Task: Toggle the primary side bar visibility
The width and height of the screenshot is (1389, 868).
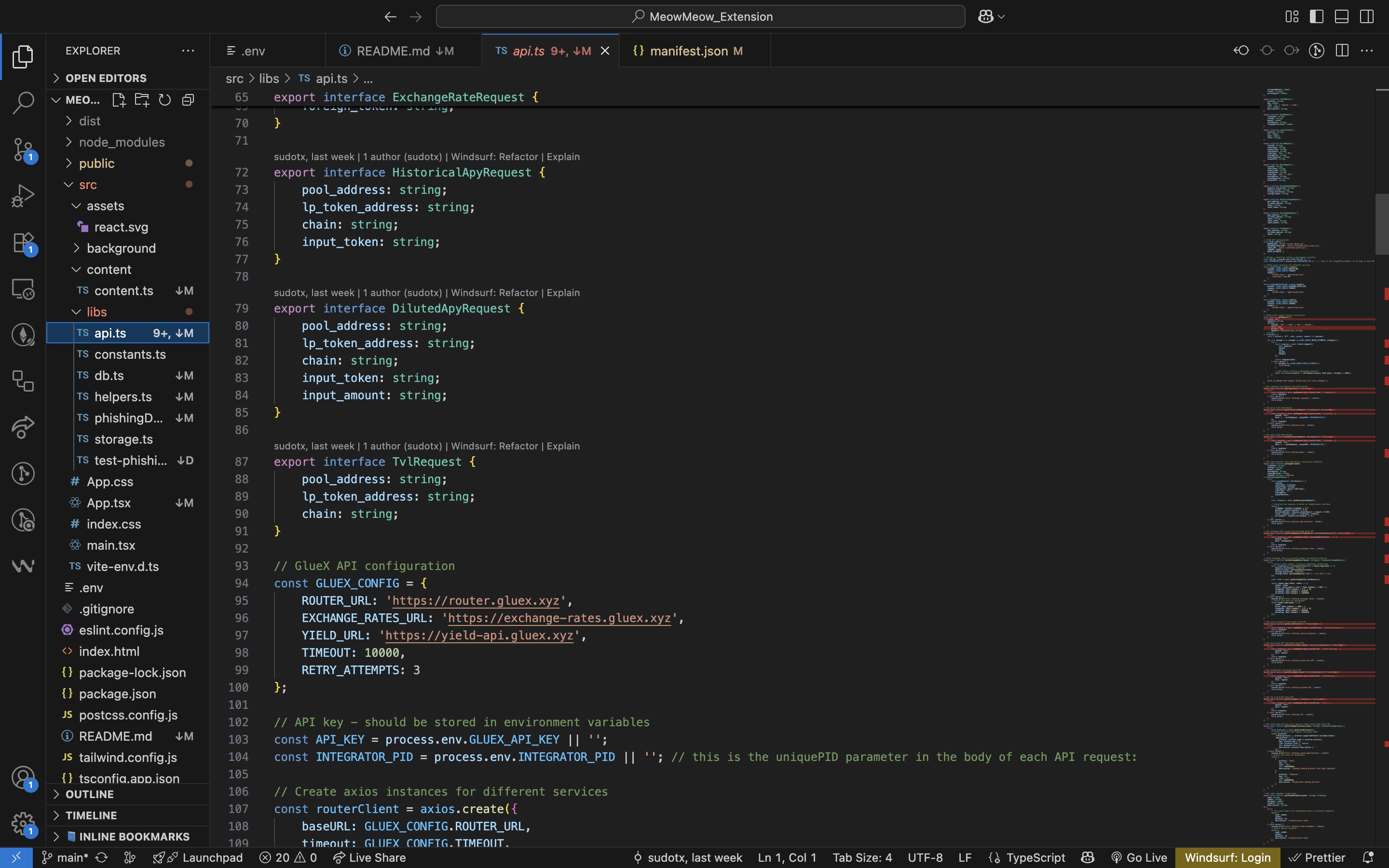Action: [1316, 17]
